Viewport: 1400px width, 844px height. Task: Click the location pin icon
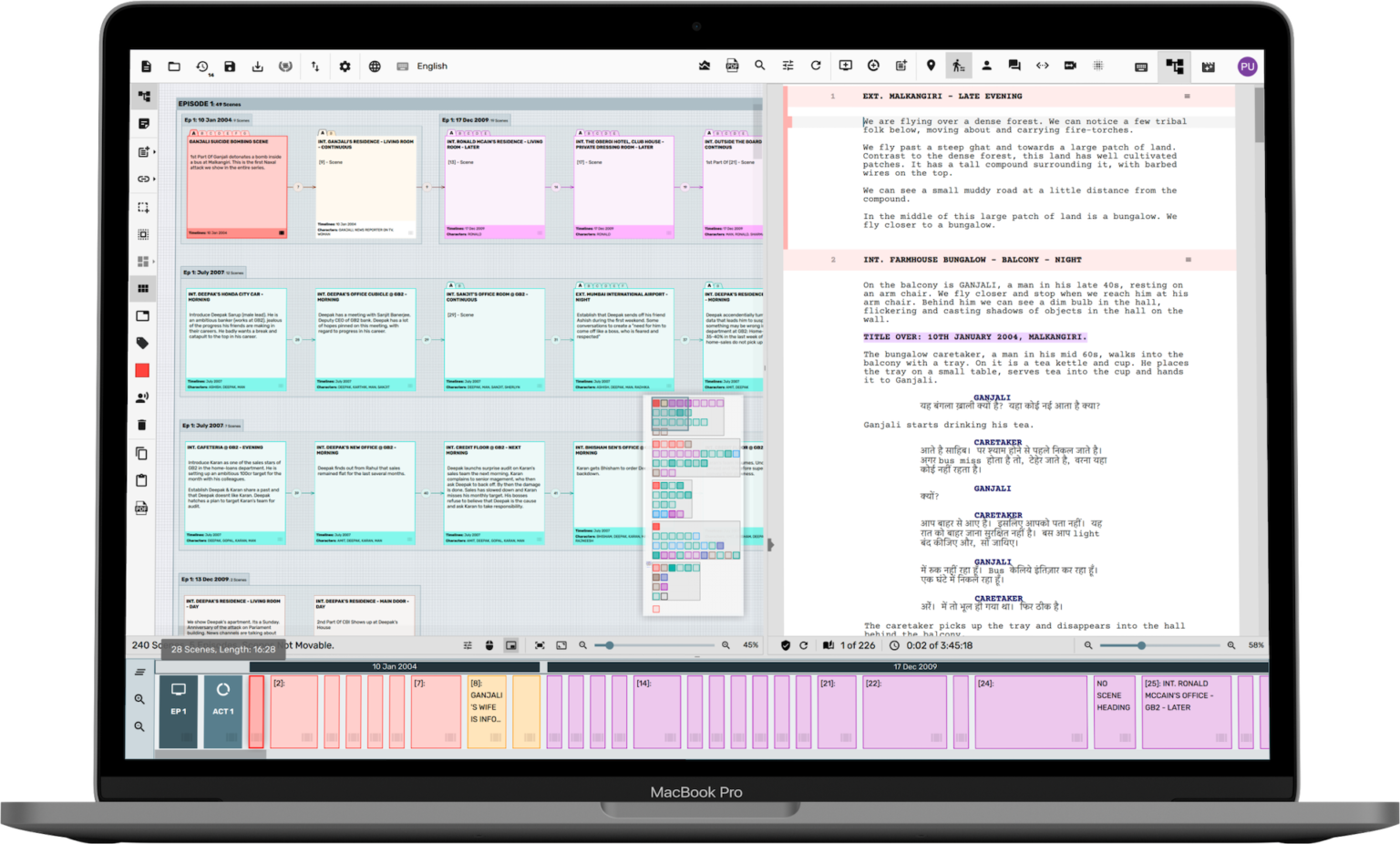coord(931,66)
